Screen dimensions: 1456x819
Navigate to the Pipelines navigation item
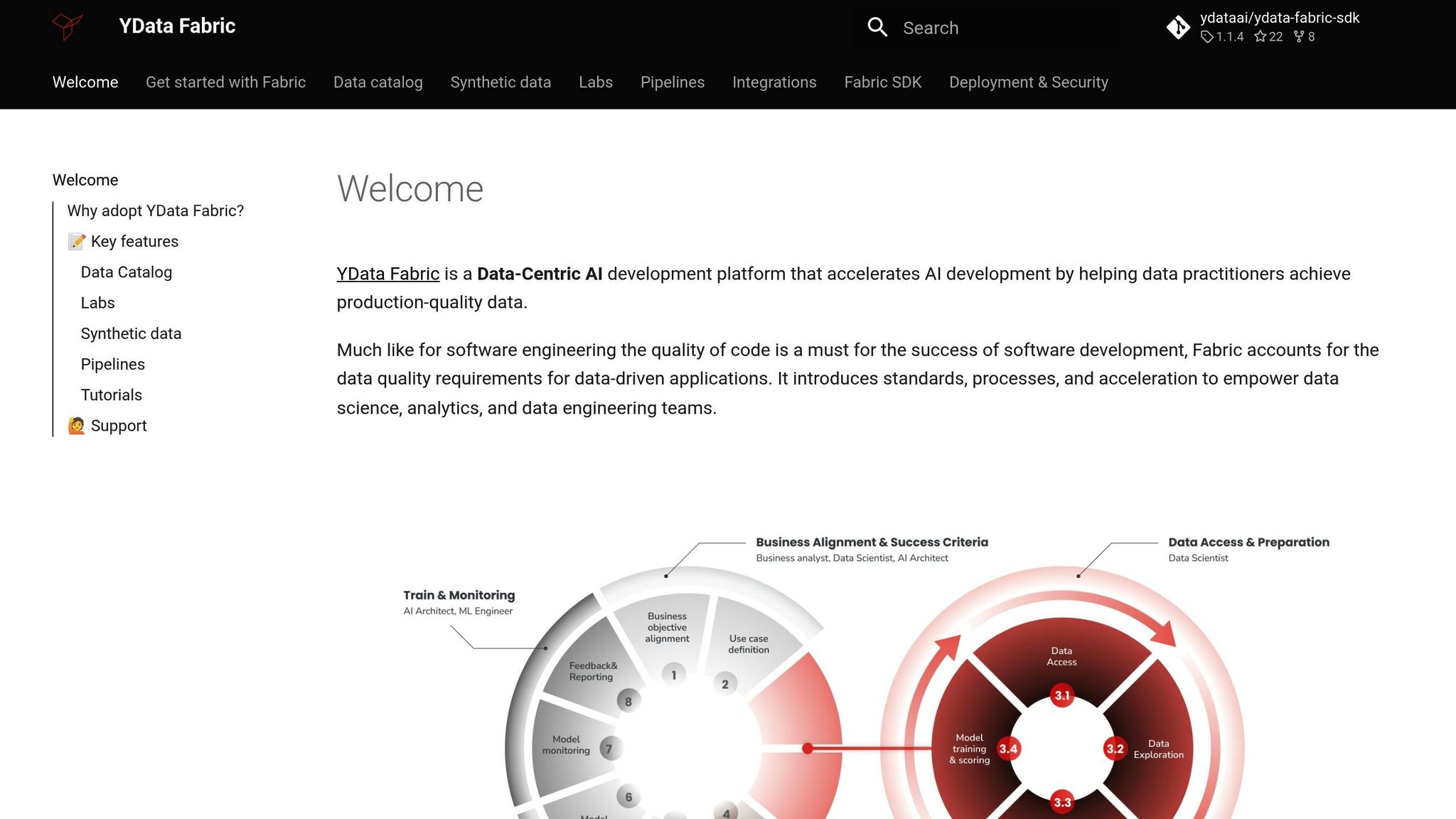(x=672, y=82)
